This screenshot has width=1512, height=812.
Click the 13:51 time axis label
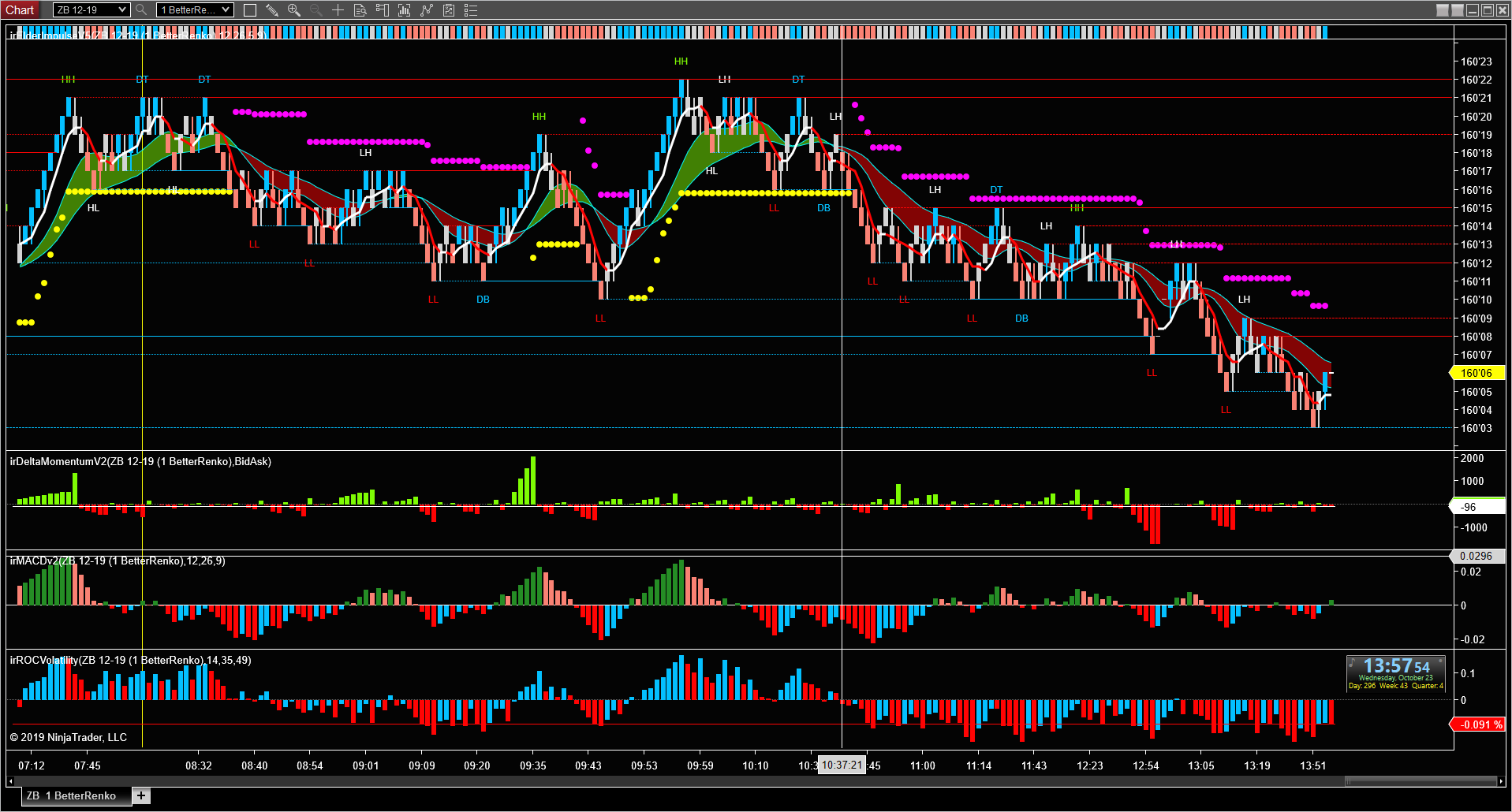click(1313, 765)
